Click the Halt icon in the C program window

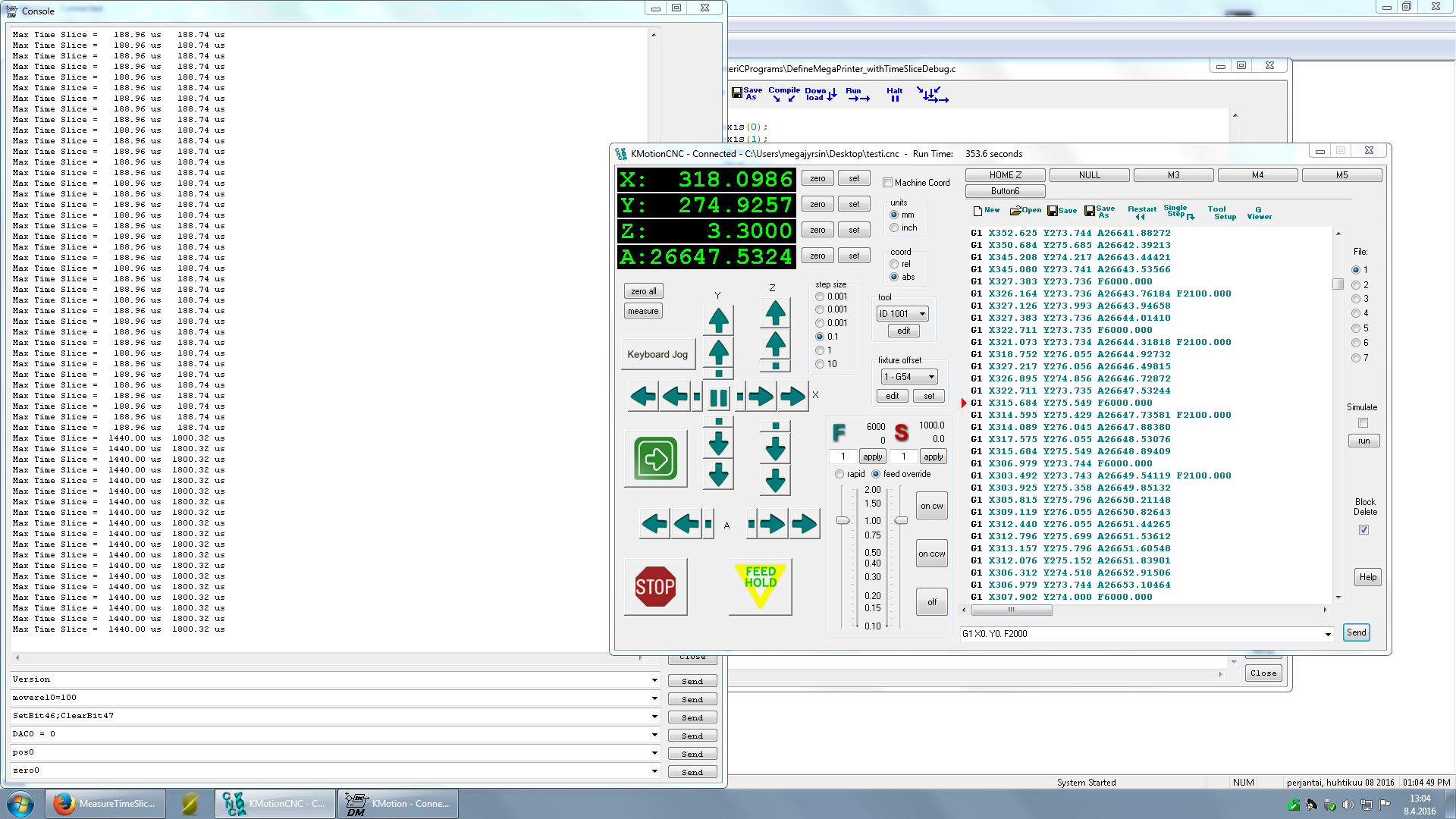coord(894,94)
